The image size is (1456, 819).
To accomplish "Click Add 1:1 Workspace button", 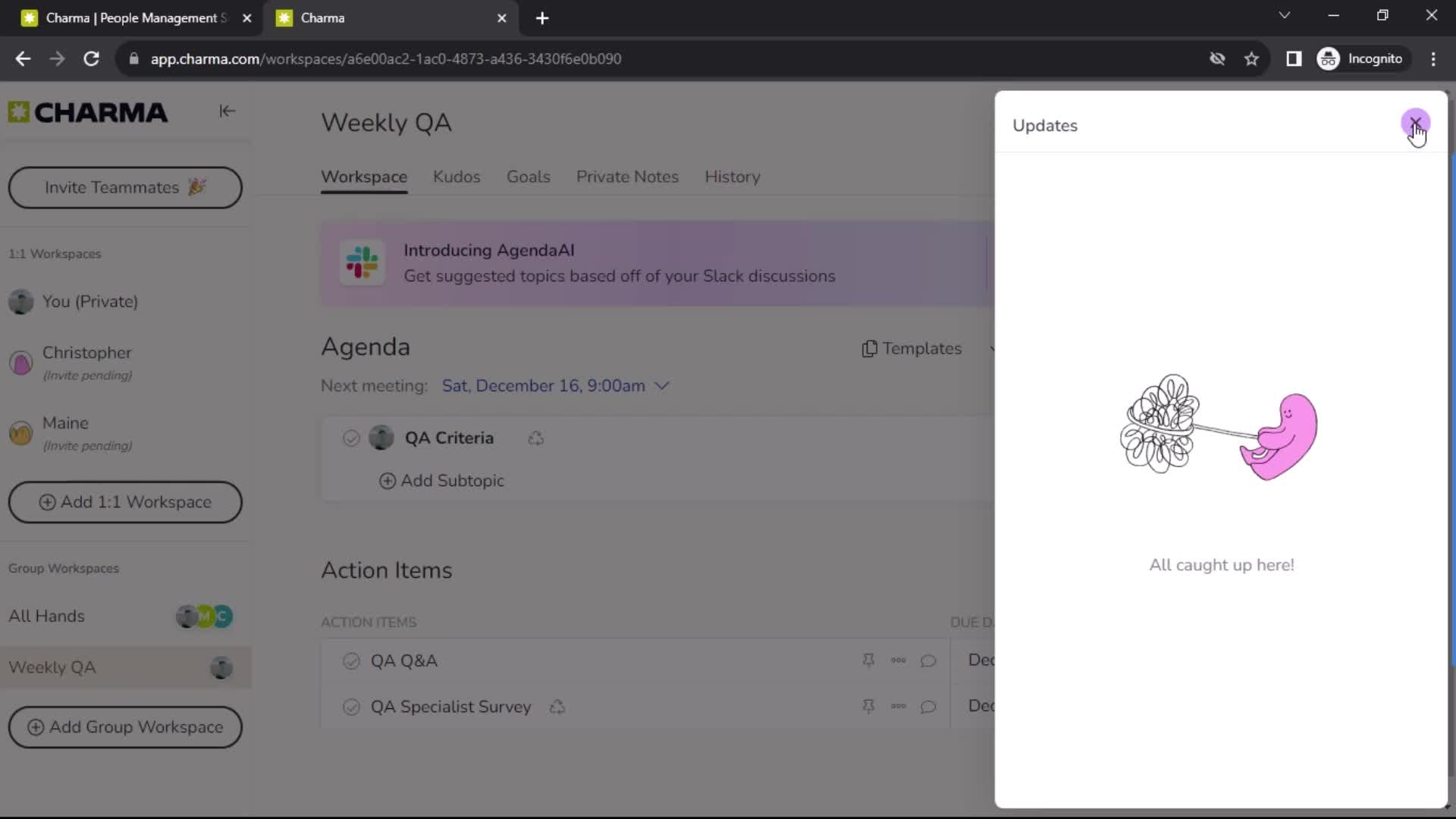I will point(125,502).
